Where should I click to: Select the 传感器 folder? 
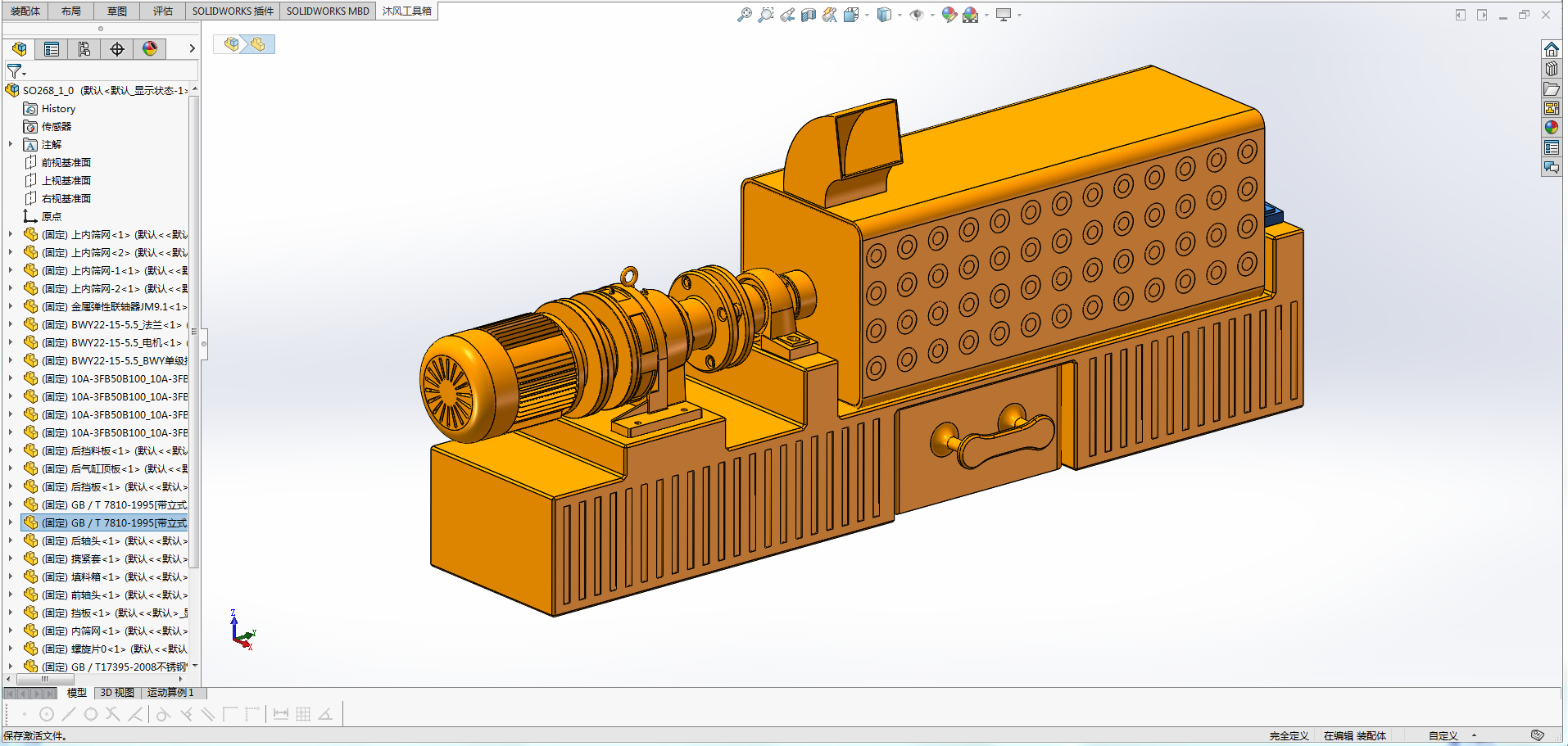click(48, 126)
